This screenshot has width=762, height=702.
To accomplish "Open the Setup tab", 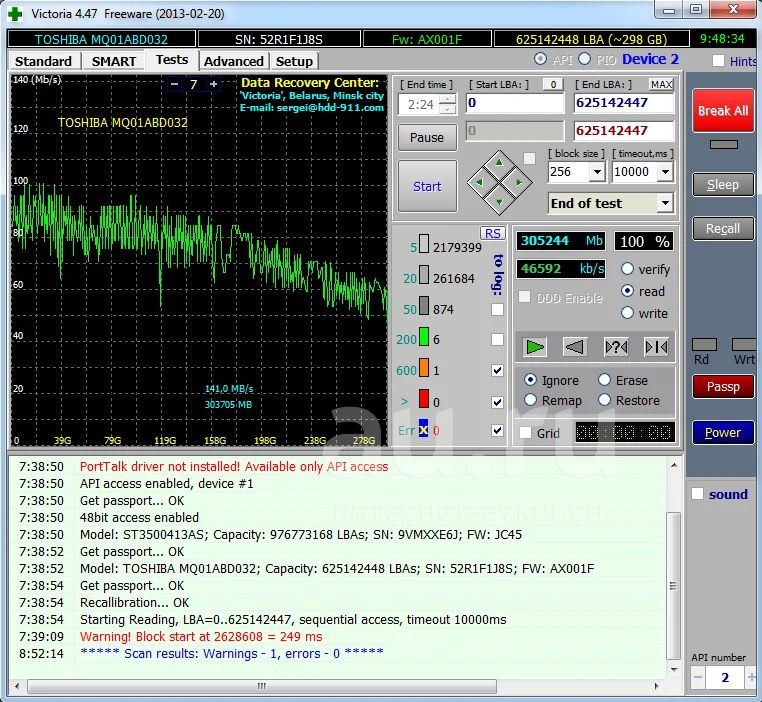I will [294, 61].
